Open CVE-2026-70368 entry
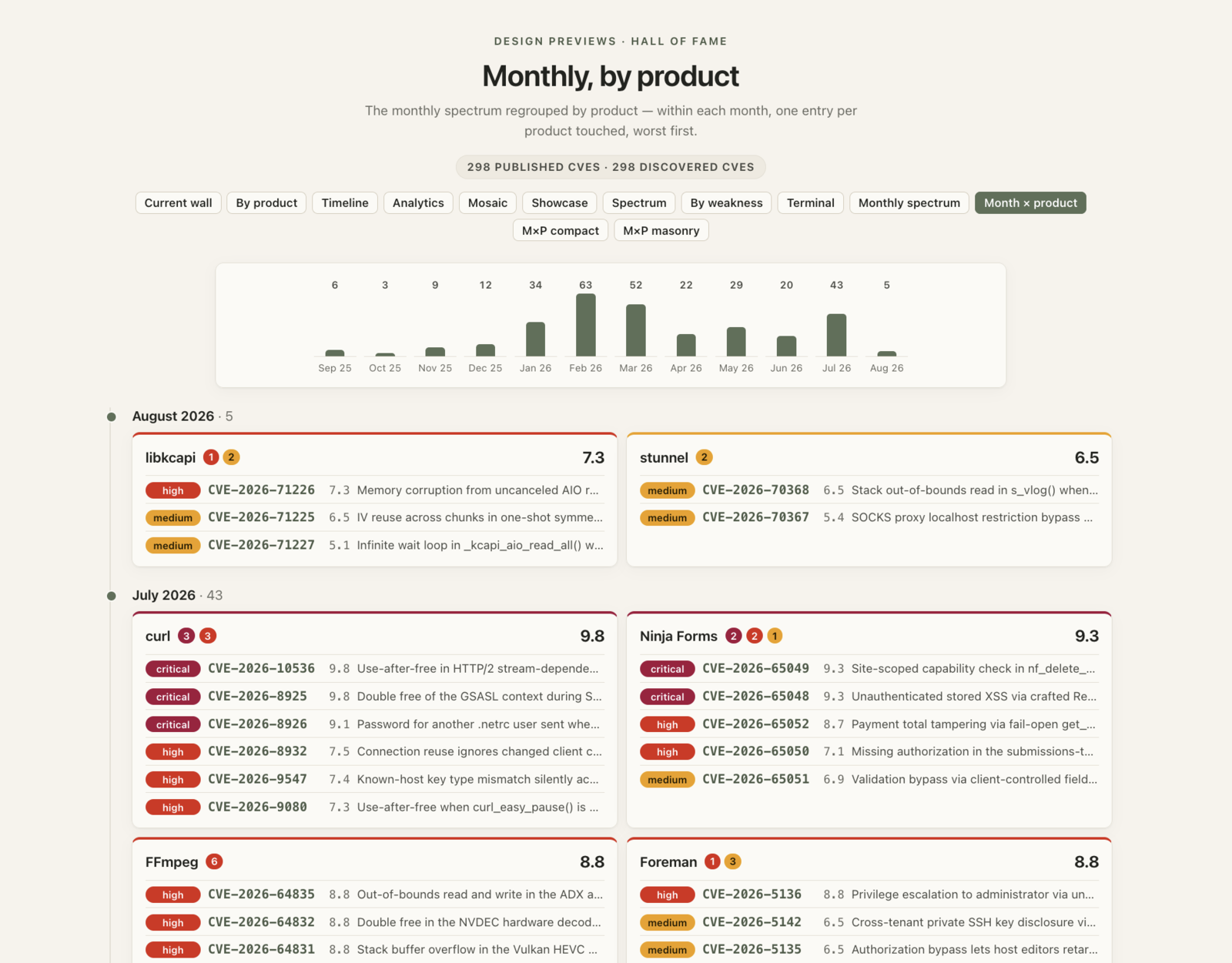This screenshot has width=1232, height=963. (x=869, y=490)
